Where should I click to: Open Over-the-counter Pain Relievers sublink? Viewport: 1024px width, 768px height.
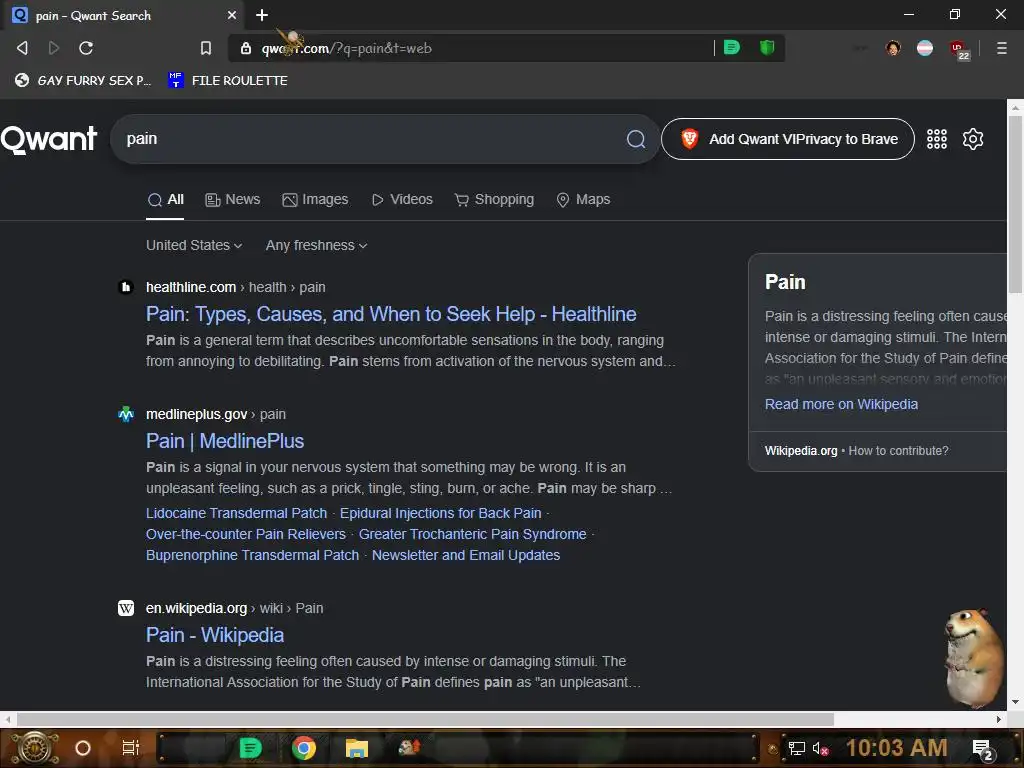click(x=246, y=534)
